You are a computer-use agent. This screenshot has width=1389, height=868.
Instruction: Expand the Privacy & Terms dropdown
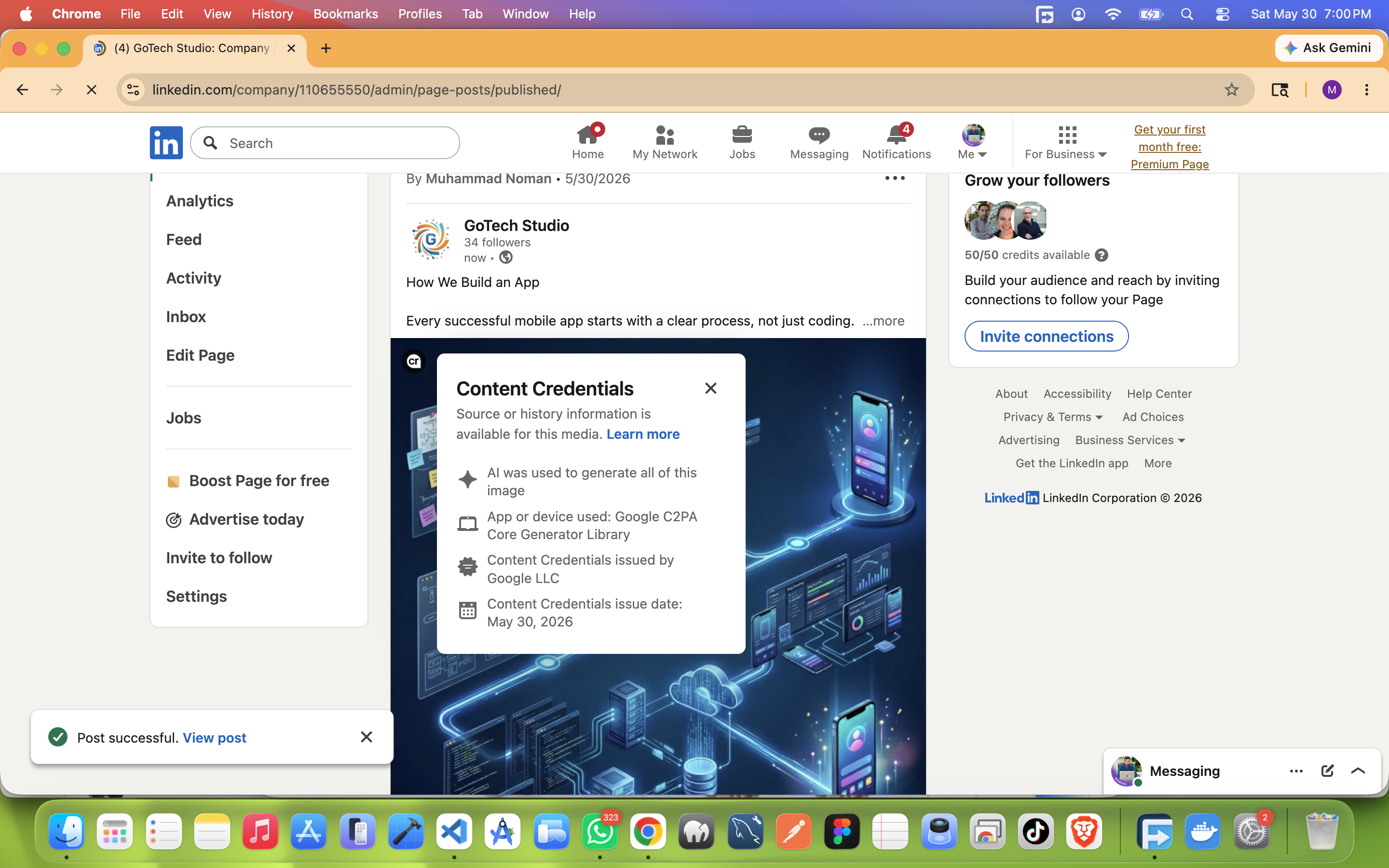point(1053,417)
